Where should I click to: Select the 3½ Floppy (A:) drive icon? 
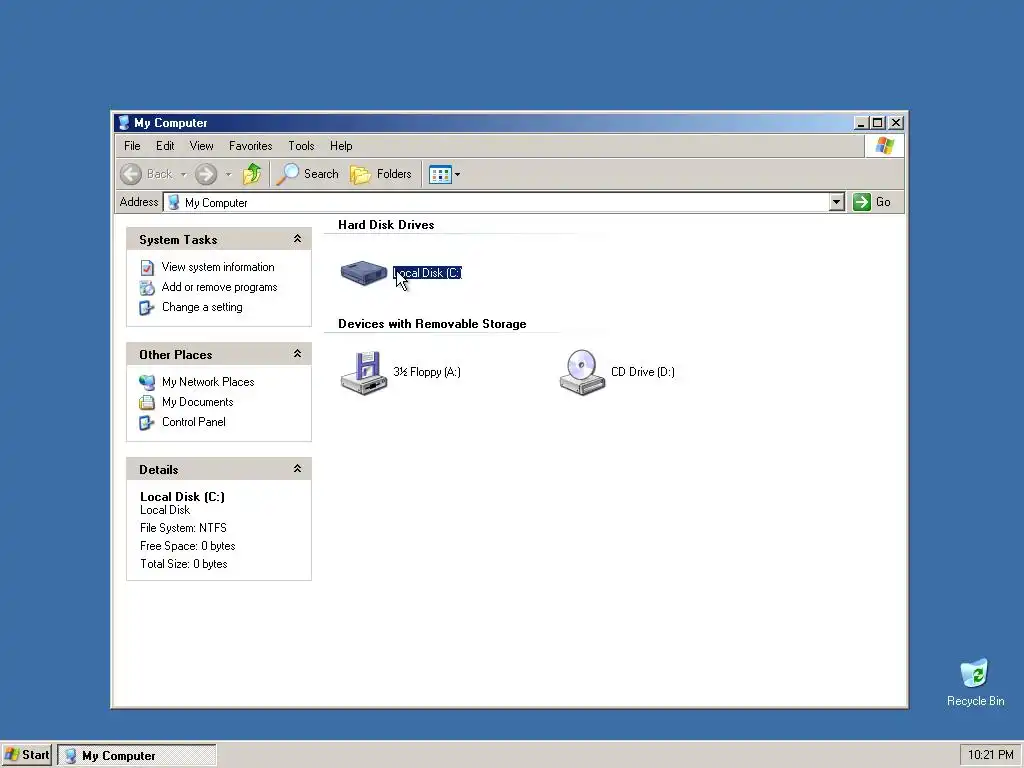pyautogui.click(x=364, y=372)
